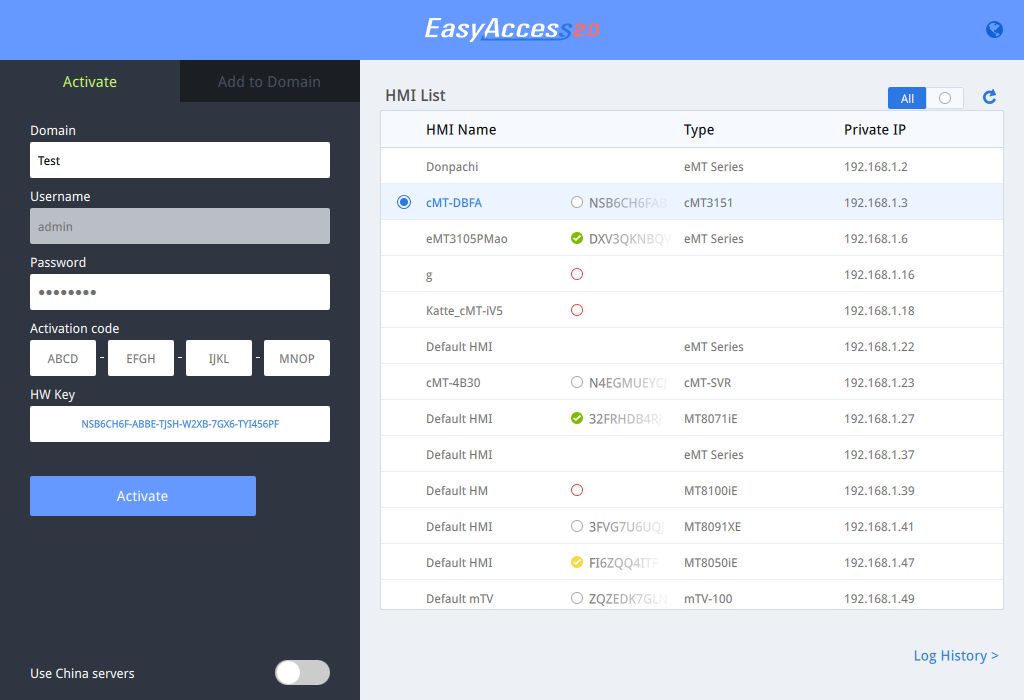Screen dimensions: 1024x700
Task: Click red status circle for g row
Action: click(577, 274)
